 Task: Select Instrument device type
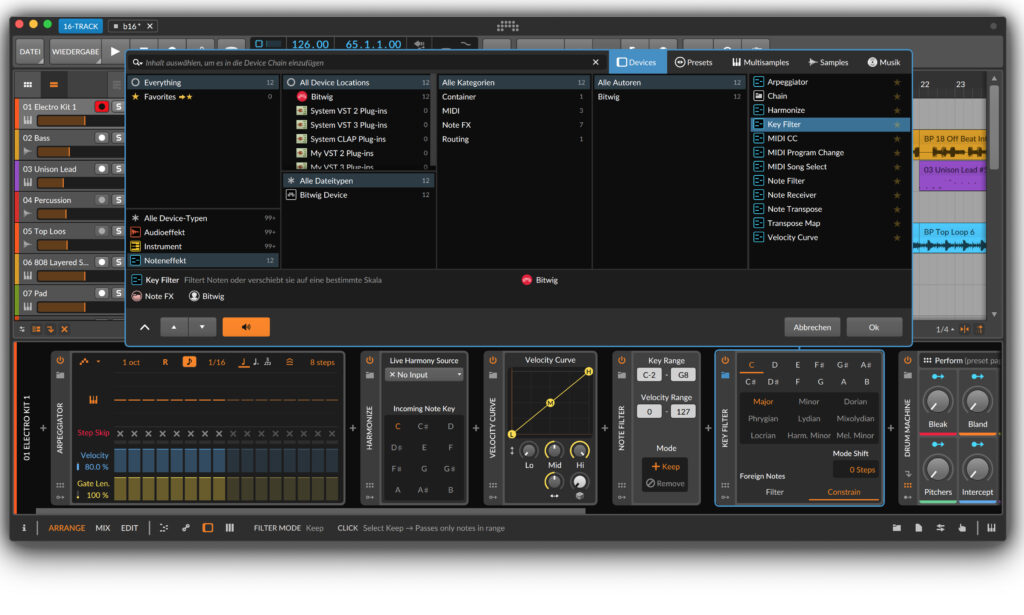pos(203,247)
